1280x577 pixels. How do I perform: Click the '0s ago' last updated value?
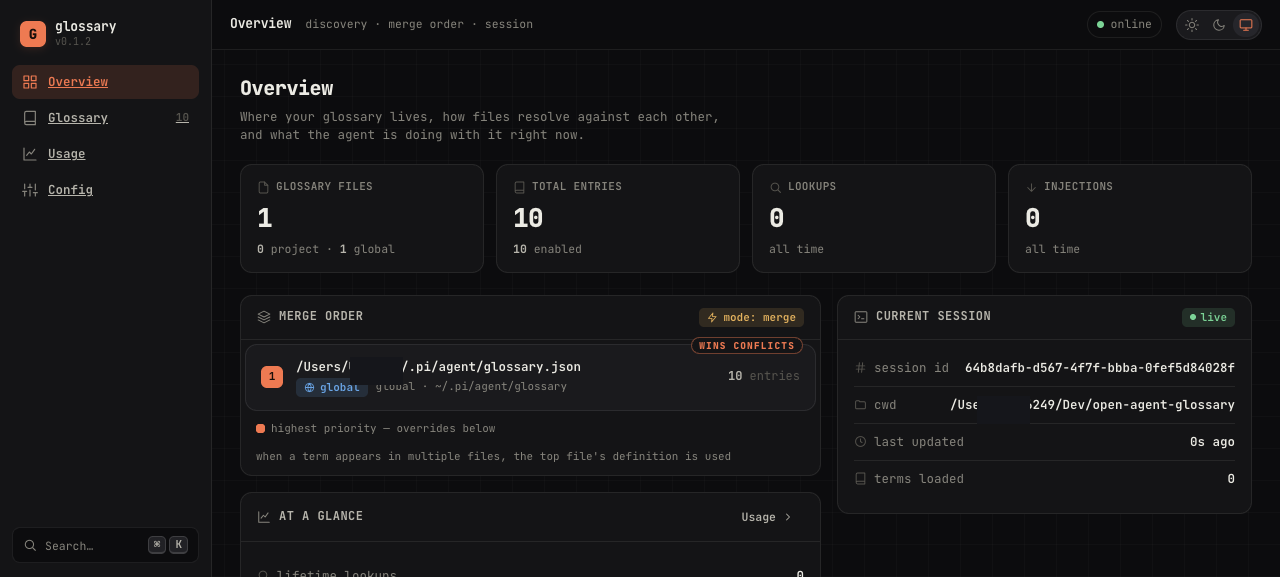[1212, 442]
